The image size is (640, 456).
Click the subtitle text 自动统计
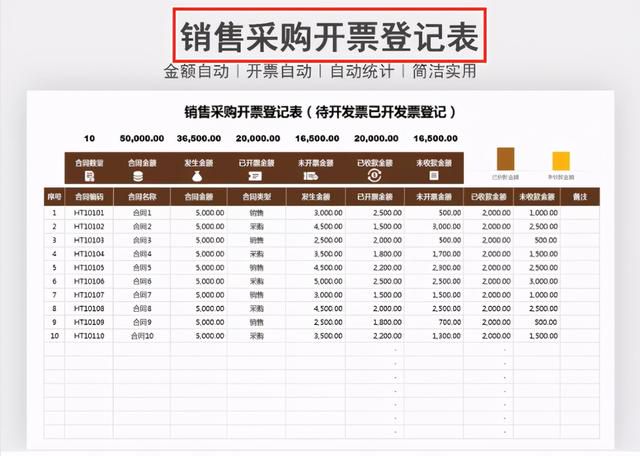pyautogui.click(x=362, y=71)
